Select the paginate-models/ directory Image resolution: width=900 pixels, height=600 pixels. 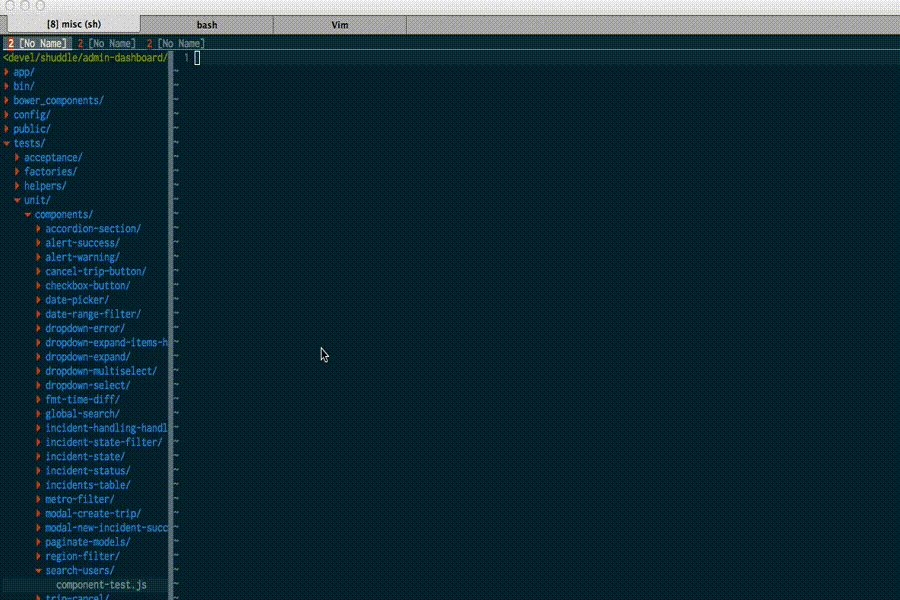point(88,542)
